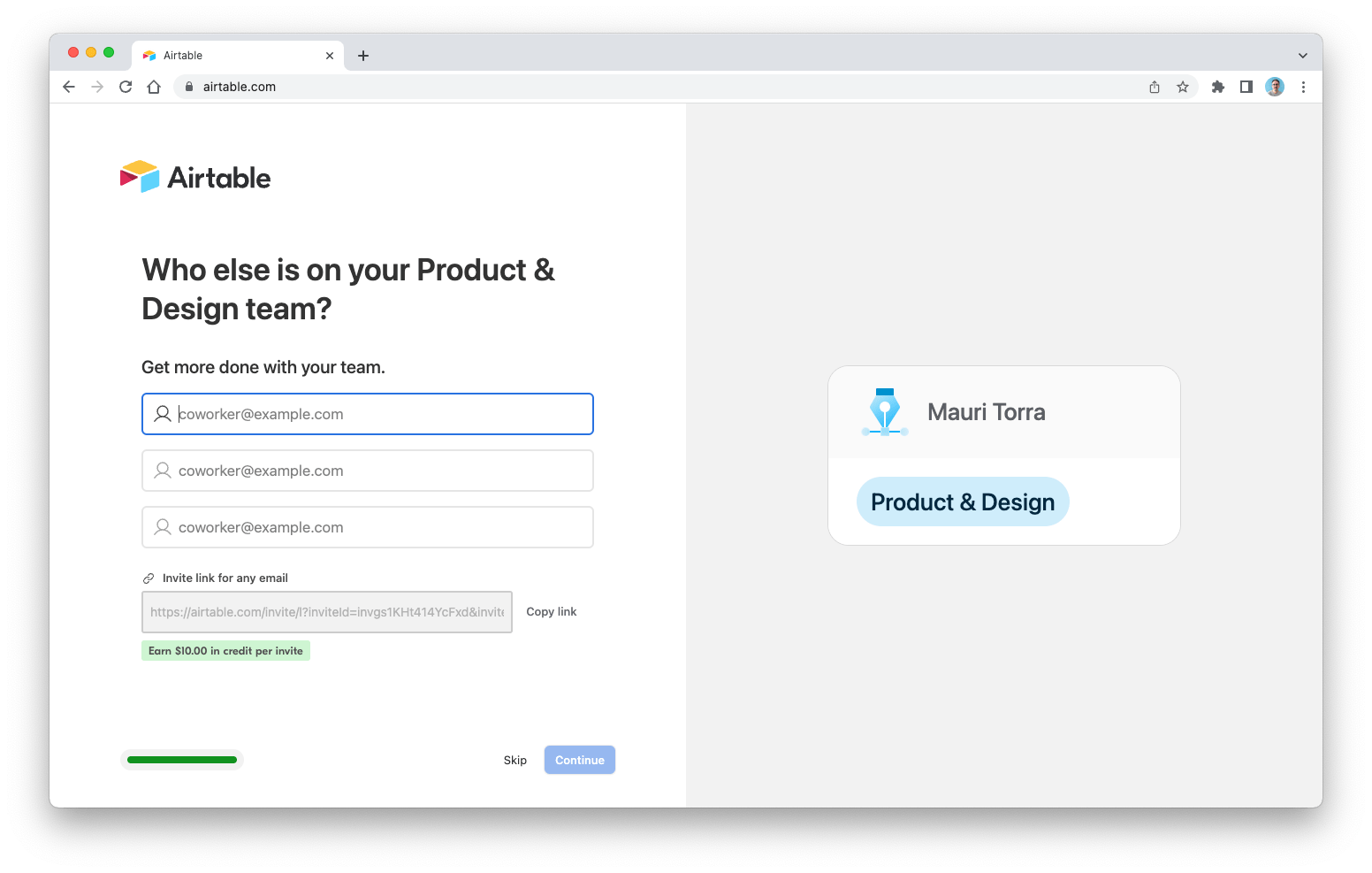The width and height of the screenshot is (1372, 873).
Task: Click the share icon in the browser toolbar
Action: [x=1154, y=87]
